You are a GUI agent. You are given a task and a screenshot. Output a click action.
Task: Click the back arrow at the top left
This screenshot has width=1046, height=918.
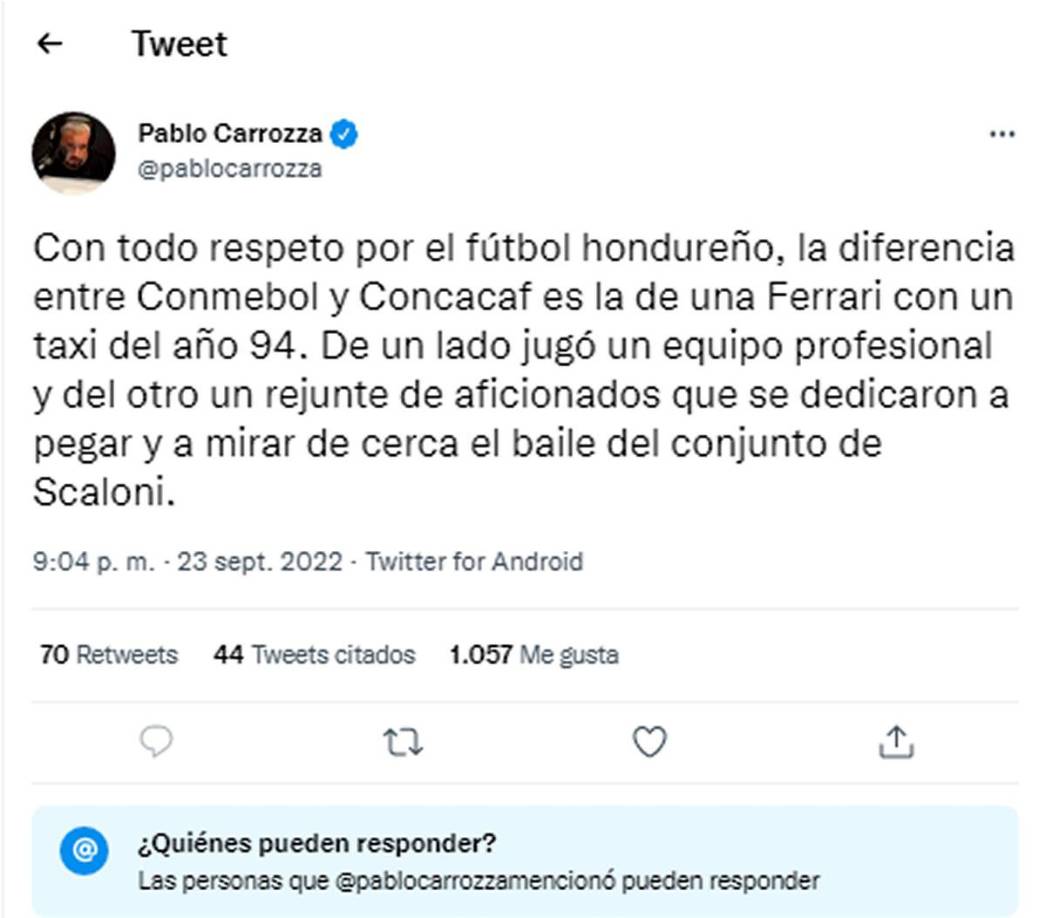pos(47,43)
